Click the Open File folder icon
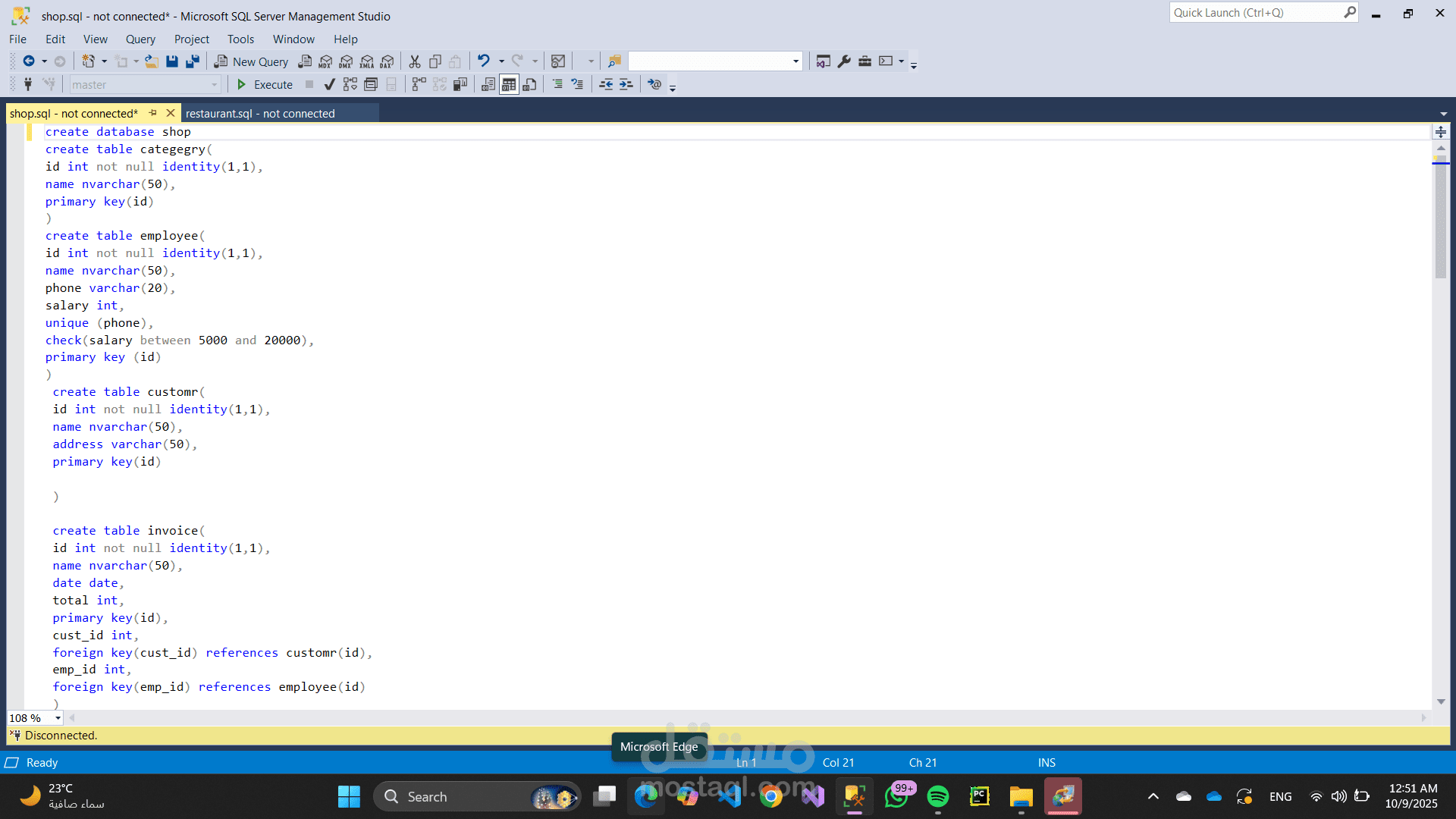This screenshot has width=1456, height=819. pyautogui.click(x=152, y=61)
